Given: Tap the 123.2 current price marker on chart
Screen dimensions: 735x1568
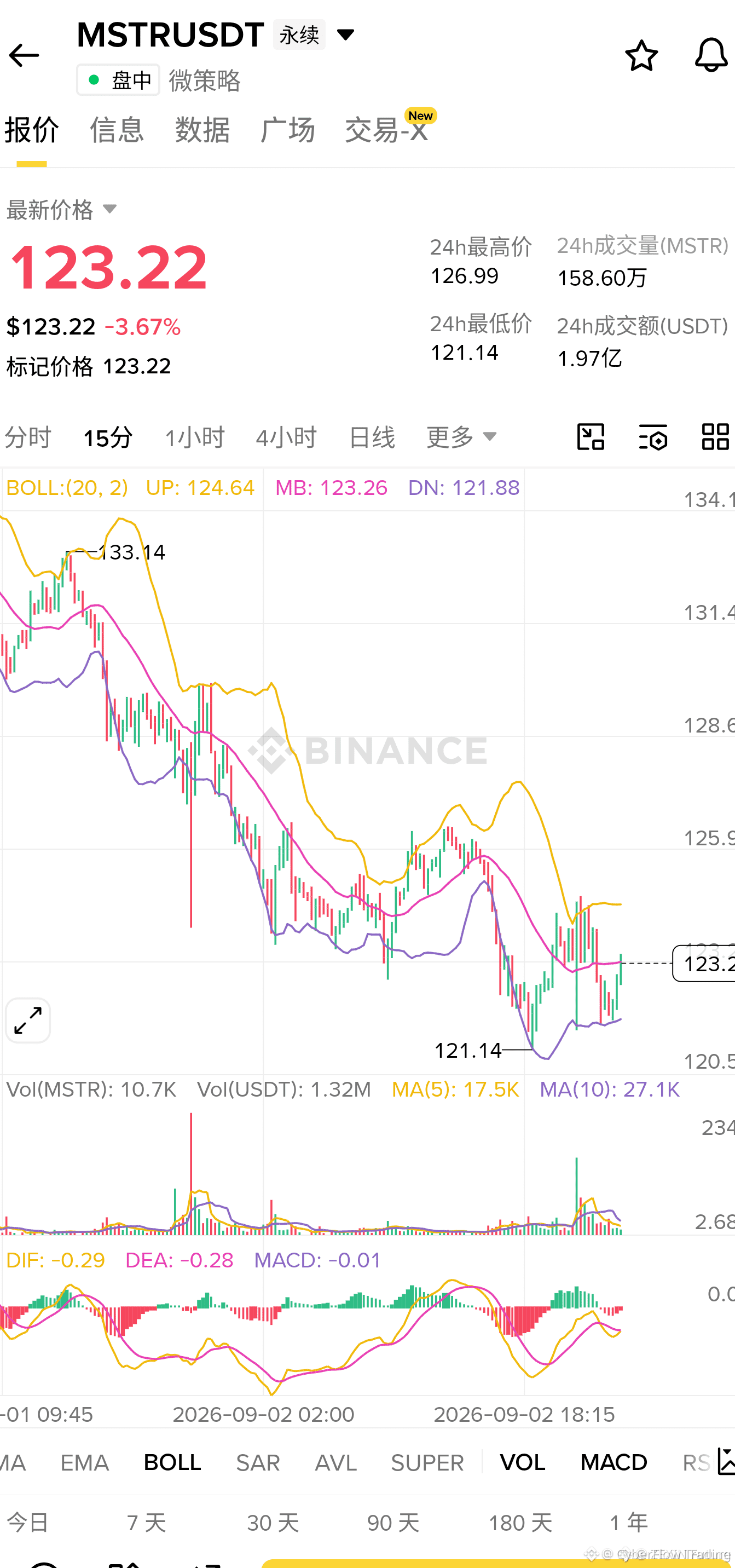Looking at the screenshot, I should [704, 964].
